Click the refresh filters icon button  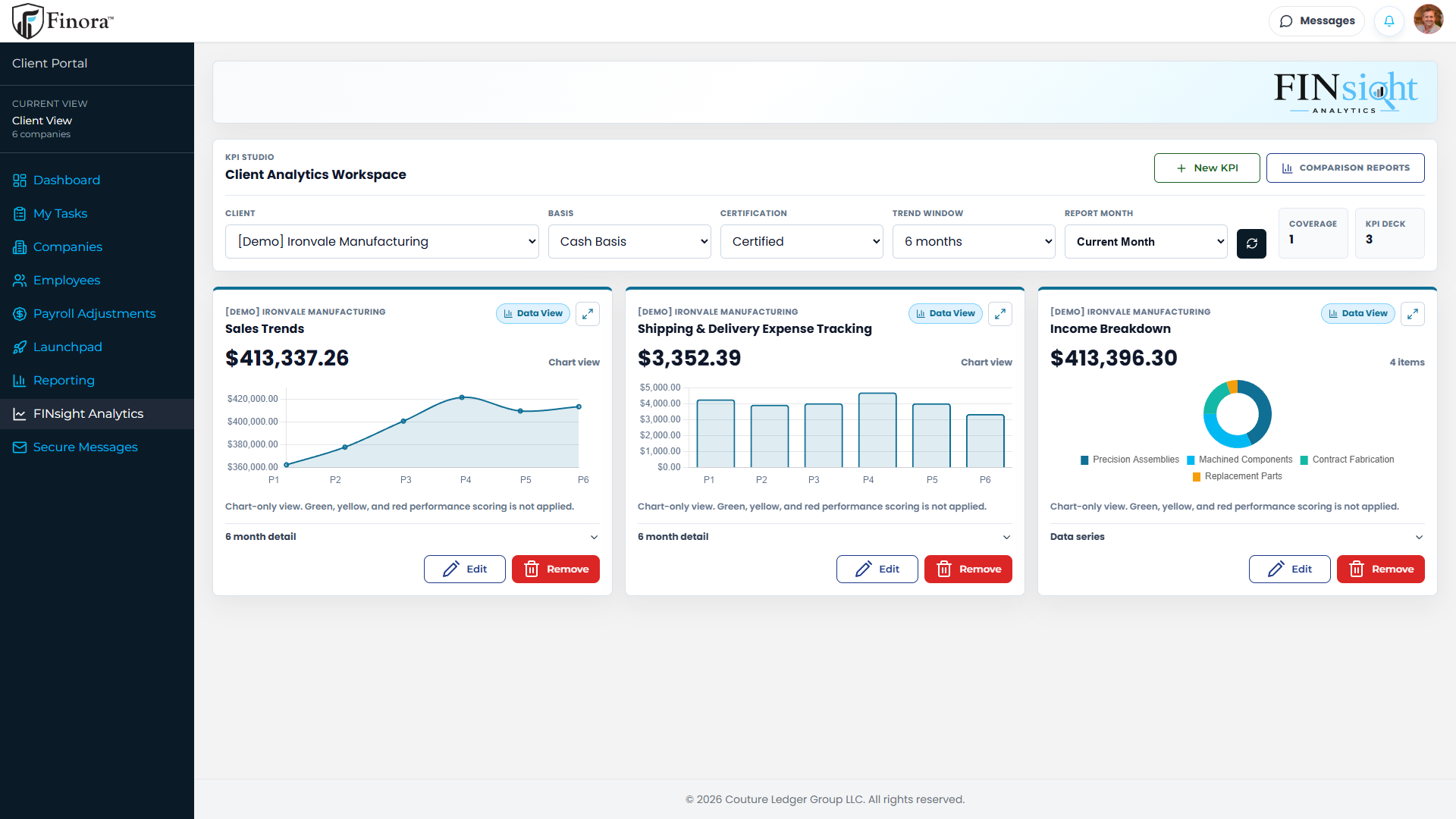tap(1251, 243)
